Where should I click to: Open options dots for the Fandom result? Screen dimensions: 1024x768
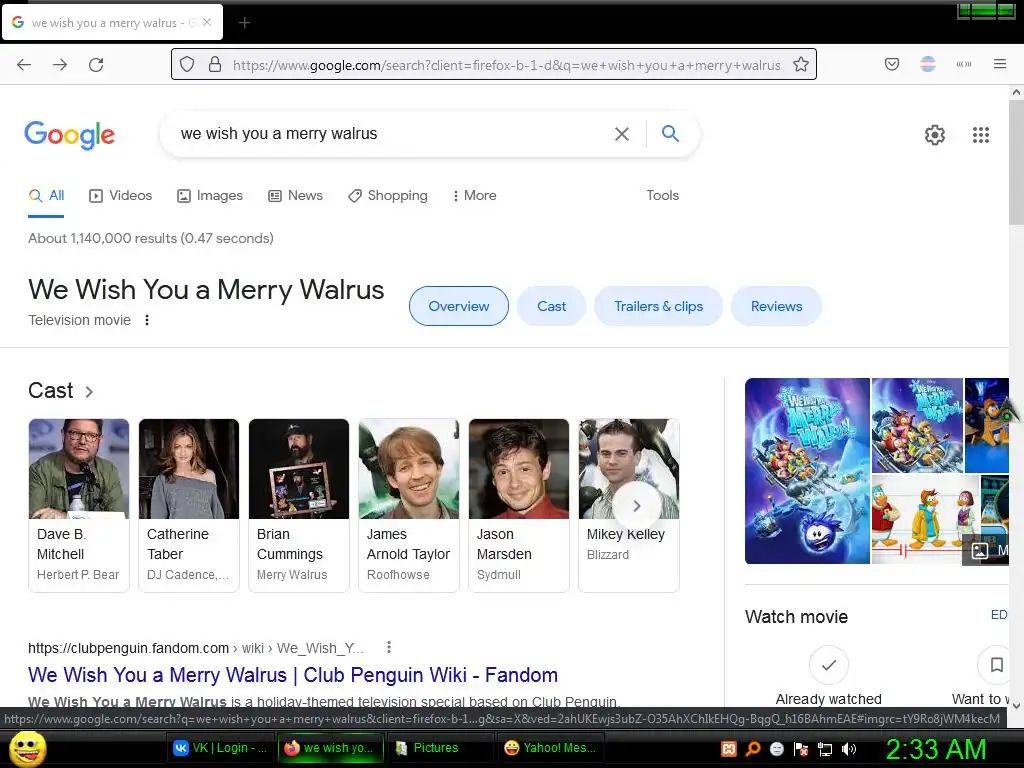(389, 647)
